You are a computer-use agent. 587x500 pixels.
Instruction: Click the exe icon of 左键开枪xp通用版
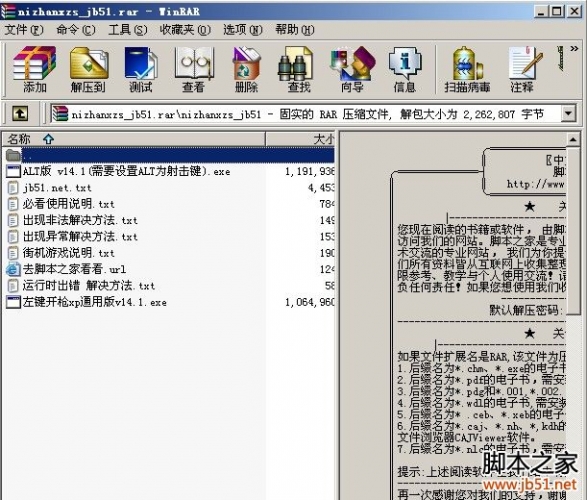point(13,302)
